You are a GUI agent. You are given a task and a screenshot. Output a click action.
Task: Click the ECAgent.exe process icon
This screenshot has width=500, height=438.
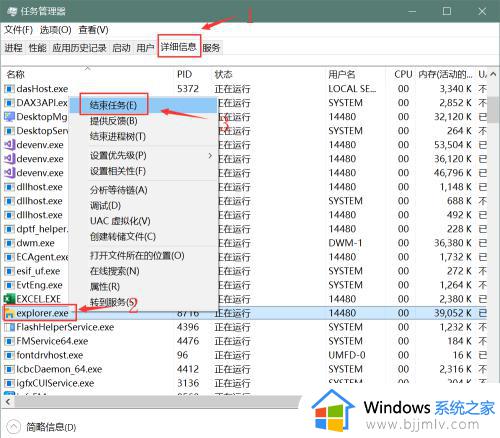(9, 257)
